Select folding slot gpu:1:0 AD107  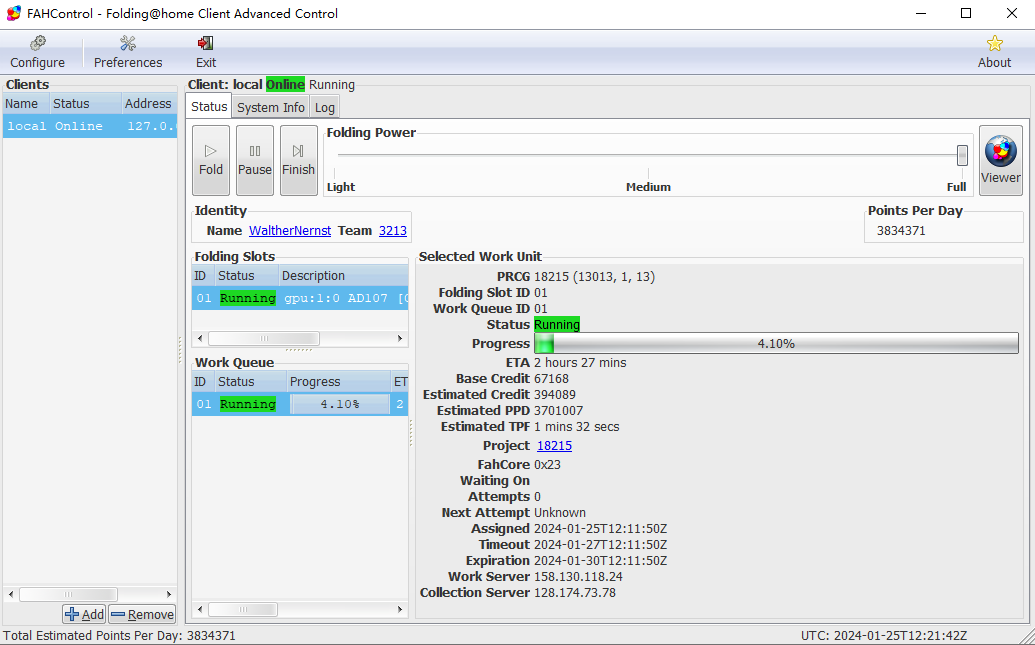pyautogui.click(x=300, y=298)
